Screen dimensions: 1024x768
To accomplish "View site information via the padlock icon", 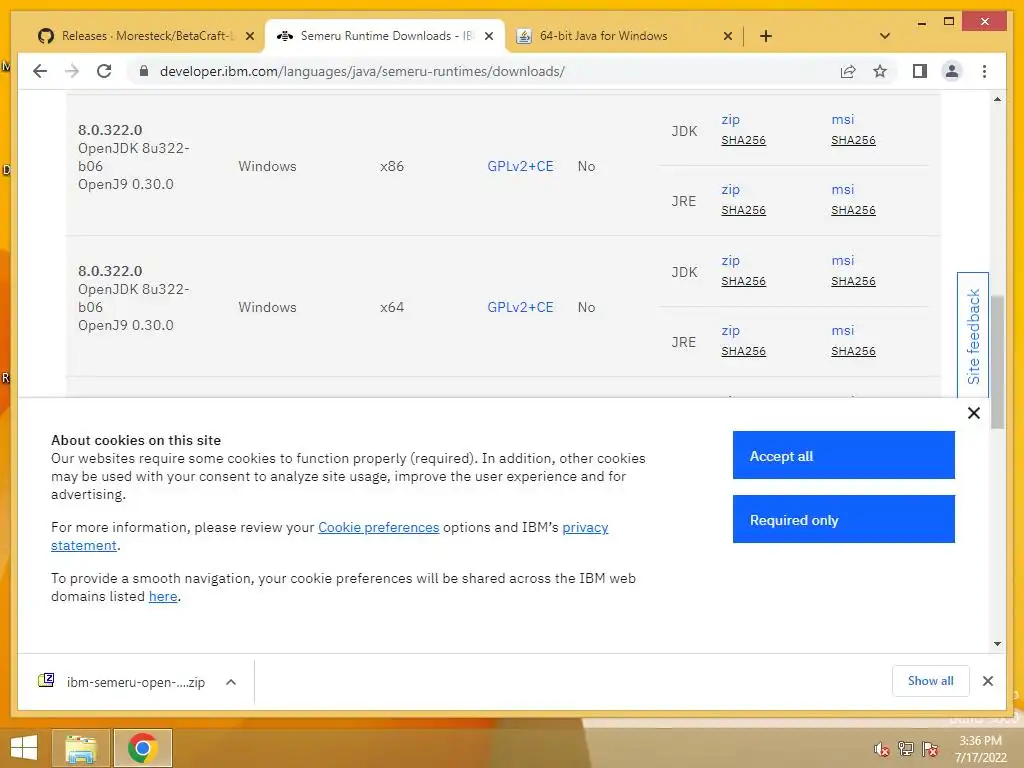I will (144, 71).
